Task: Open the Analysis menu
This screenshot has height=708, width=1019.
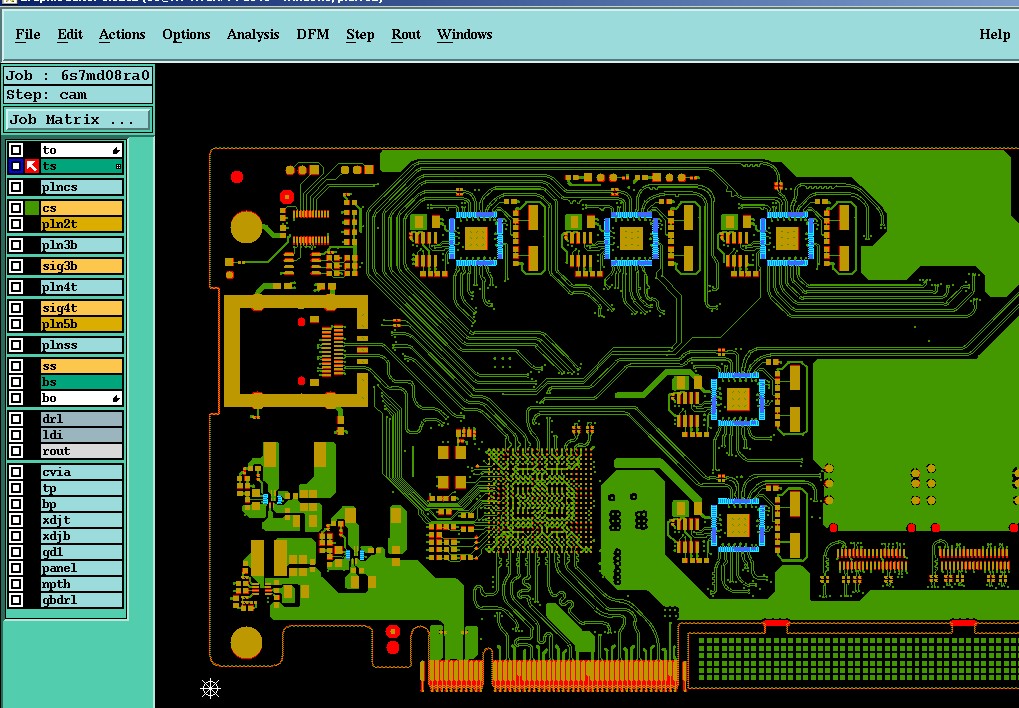Action: [253, 34]
